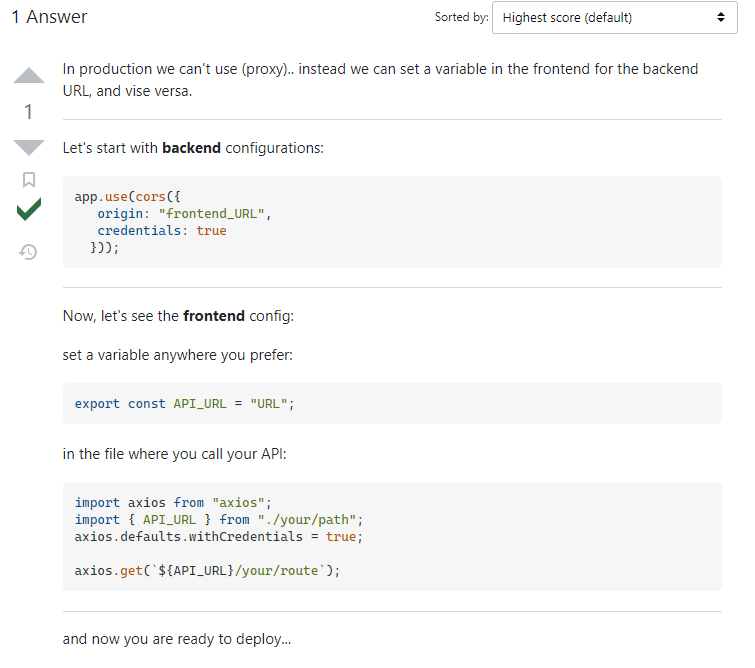Click the bold word 'backend'
The width and height of the screenshot is (755, 668).
191,148
